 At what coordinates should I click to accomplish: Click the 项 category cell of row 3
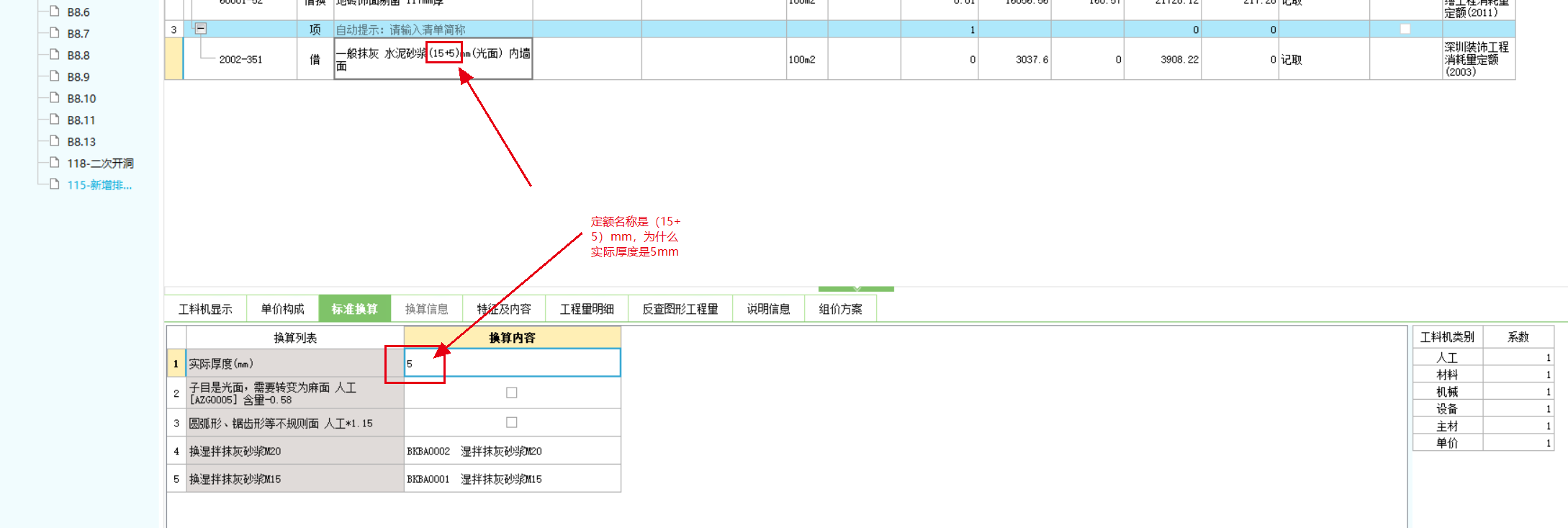[x=315, y=30]
